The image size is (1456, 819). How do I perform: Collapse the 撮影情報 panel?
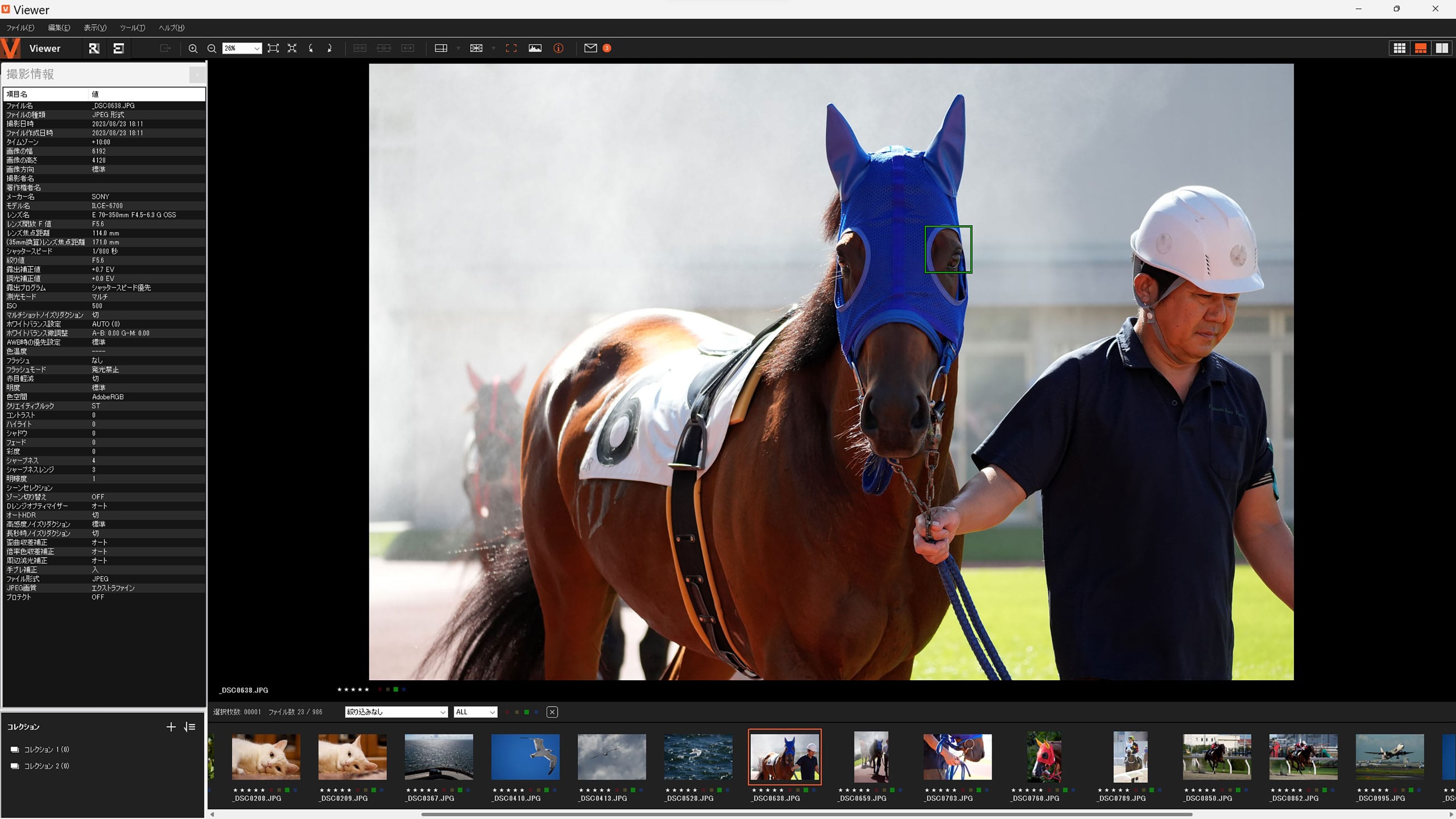(x=197, y=74)
